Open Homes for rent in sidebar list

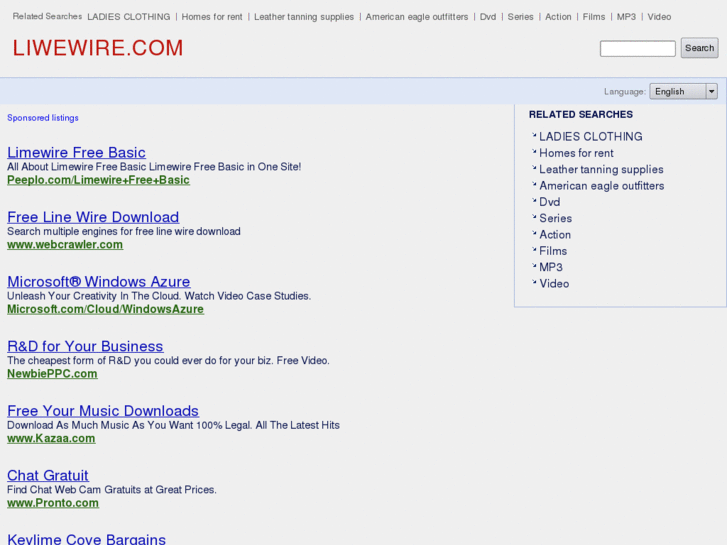576,153
